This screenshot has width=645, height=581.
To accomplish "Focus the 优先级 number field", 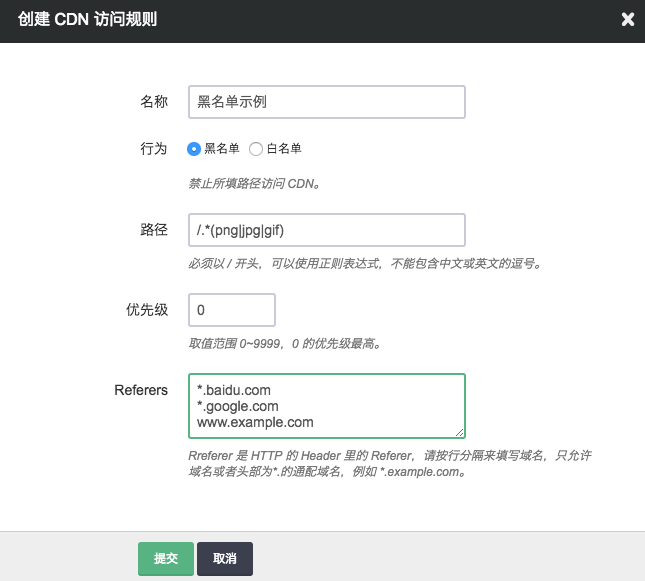I will (x=231, y=310).
